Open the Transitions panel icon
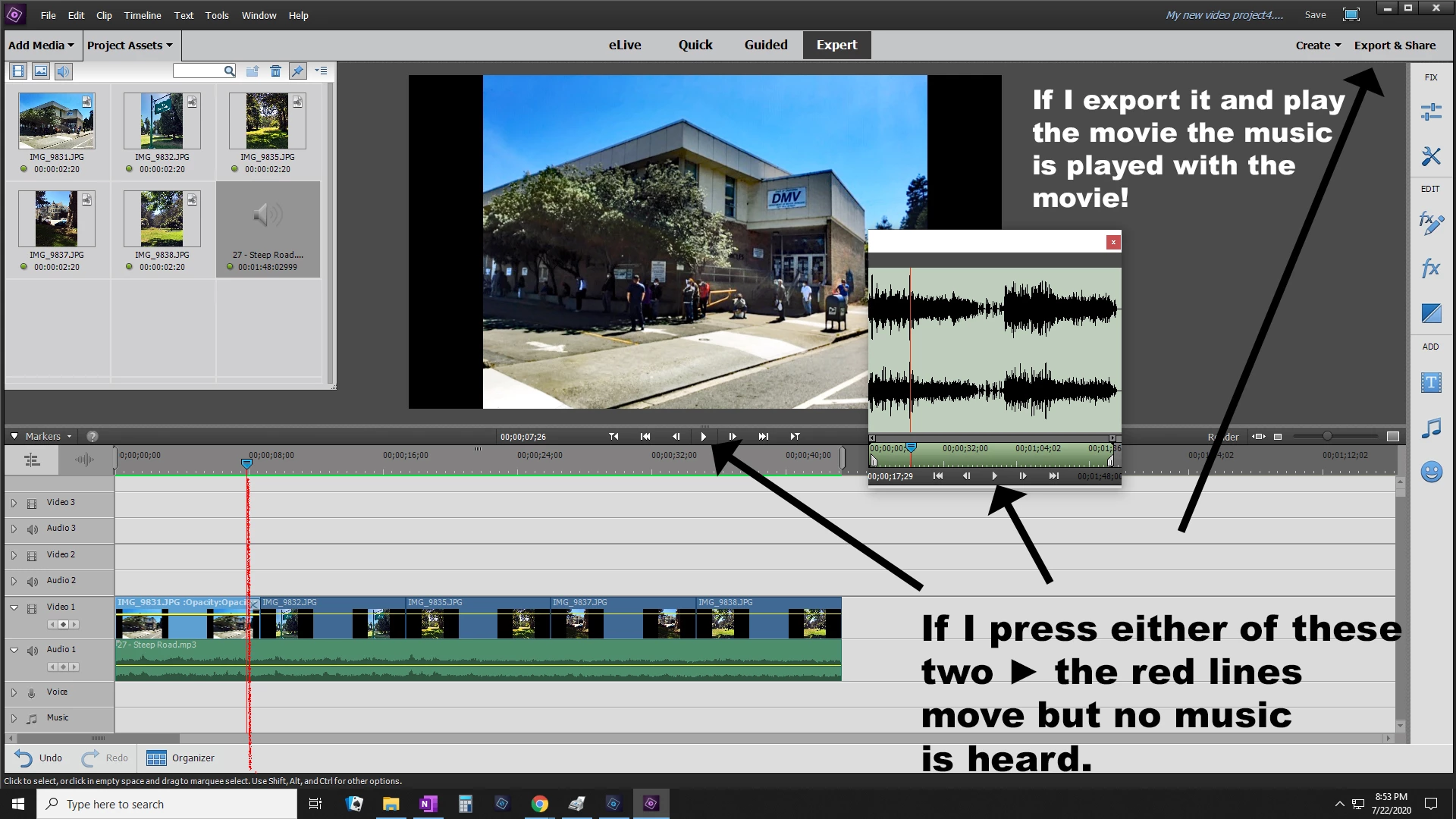The height and width of the screenshot is (819, 1456). pos(1430,313)
